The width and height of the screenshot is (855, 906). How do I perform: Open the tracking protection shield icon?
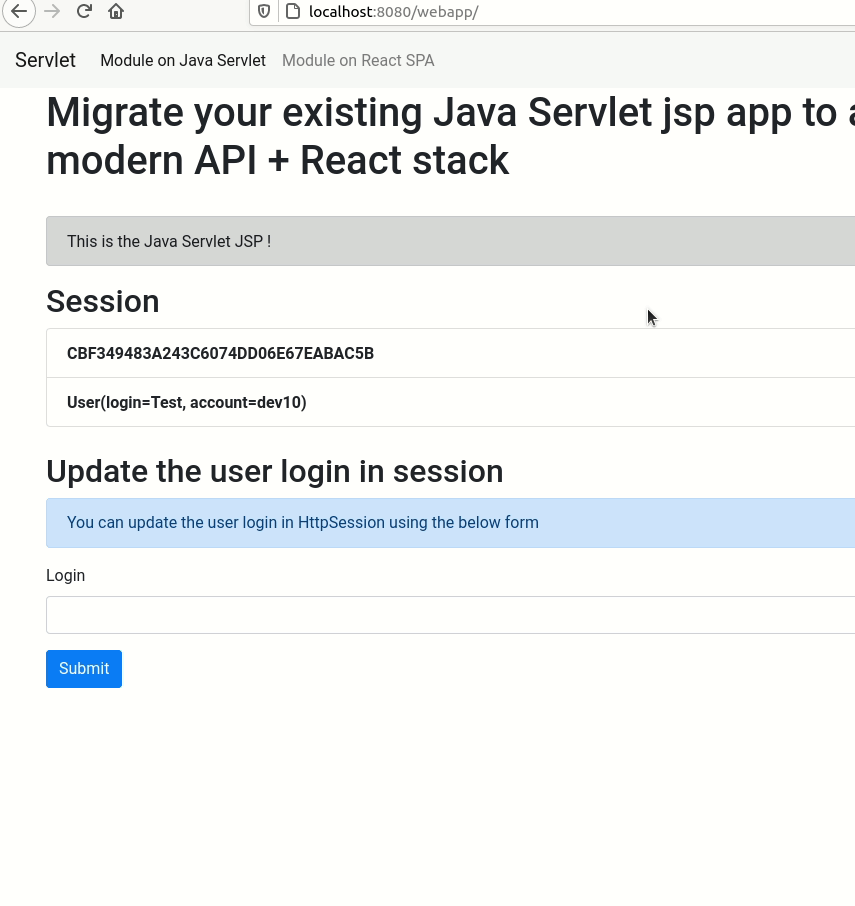click(264, 12)
